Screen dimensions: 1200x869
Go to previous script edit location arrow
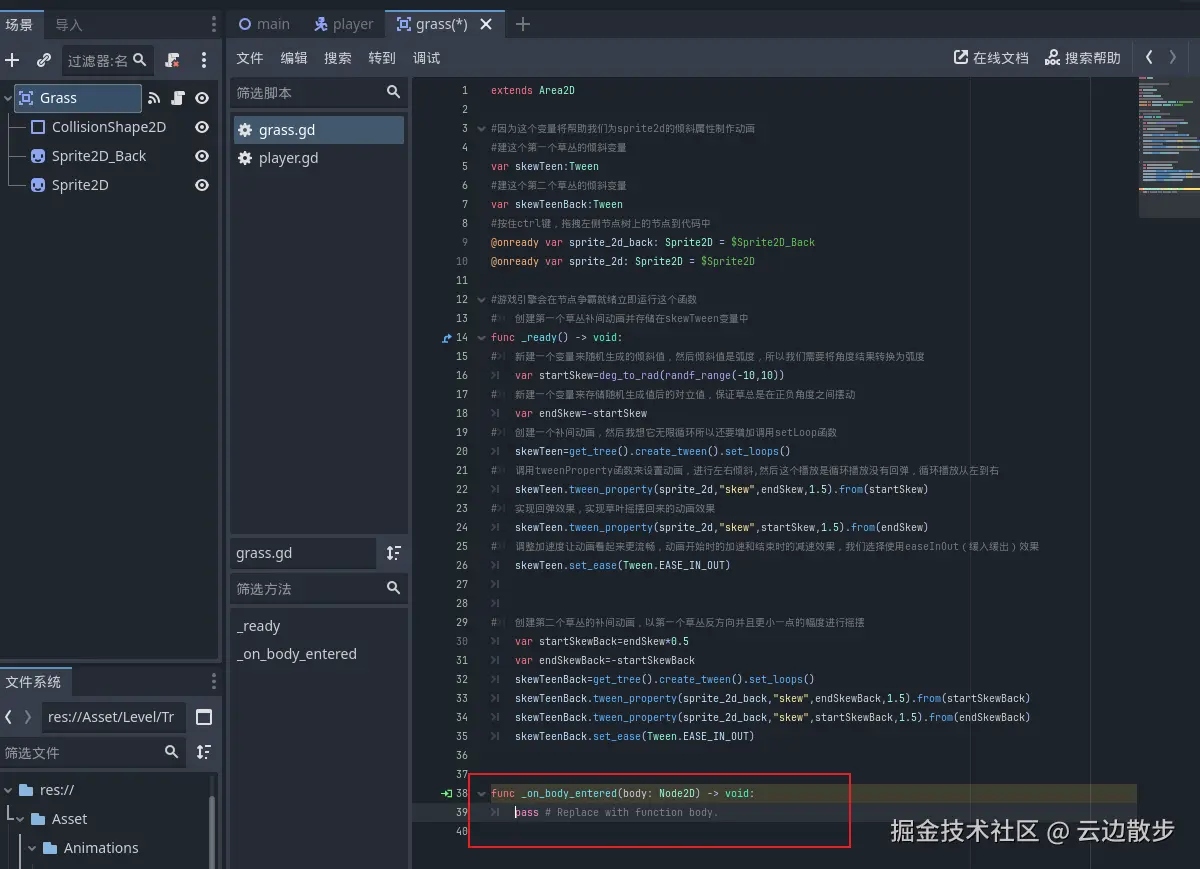[1149, 57]
